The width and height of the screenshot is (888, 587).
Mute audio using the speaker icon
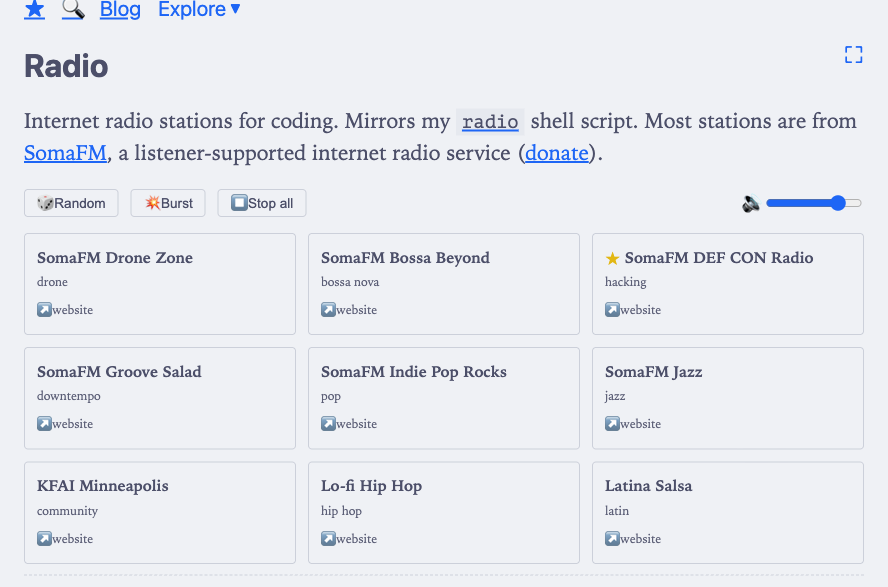tap(751, 203)
